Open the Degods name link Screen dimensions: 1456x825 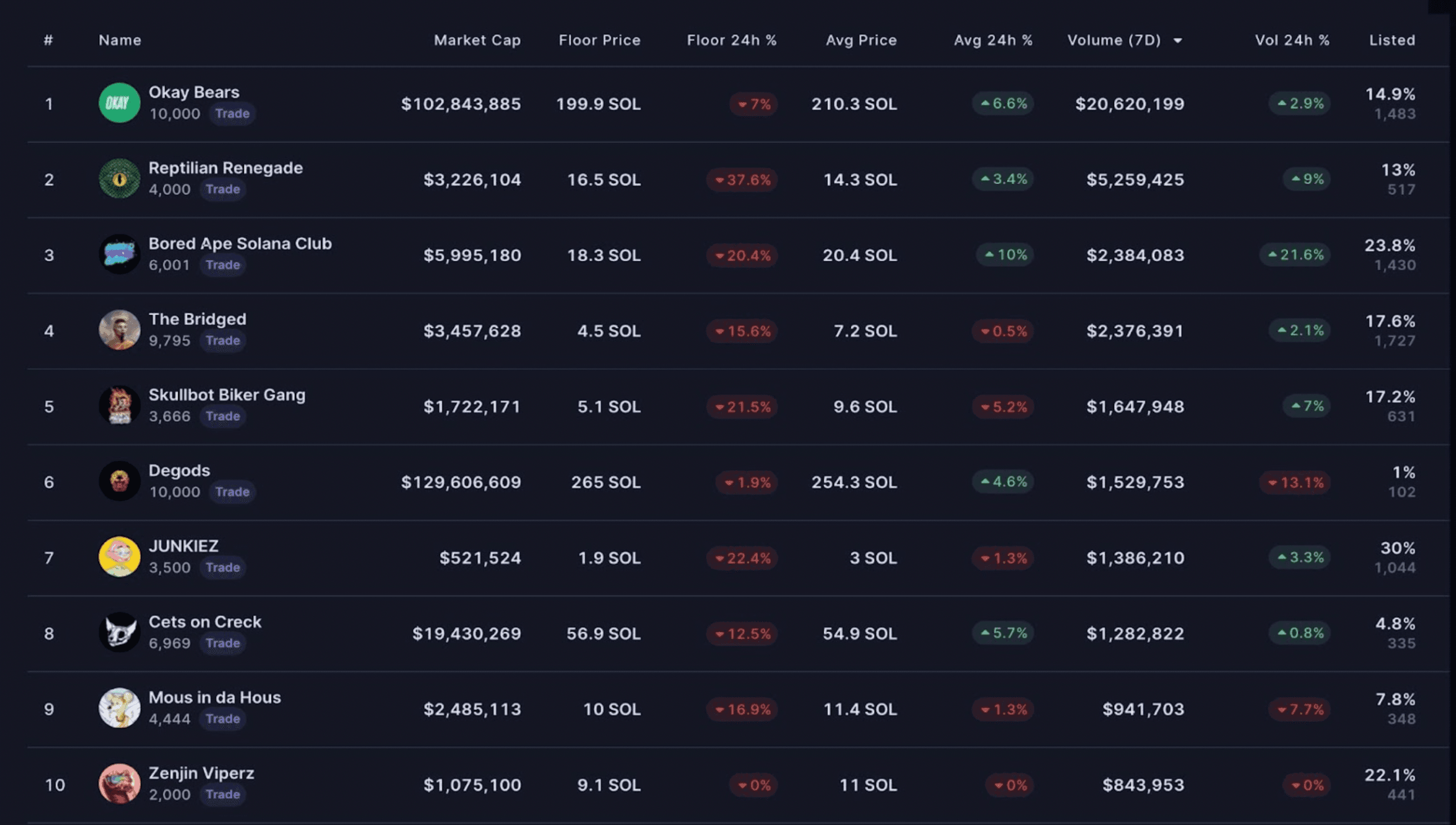coord(179,471)
